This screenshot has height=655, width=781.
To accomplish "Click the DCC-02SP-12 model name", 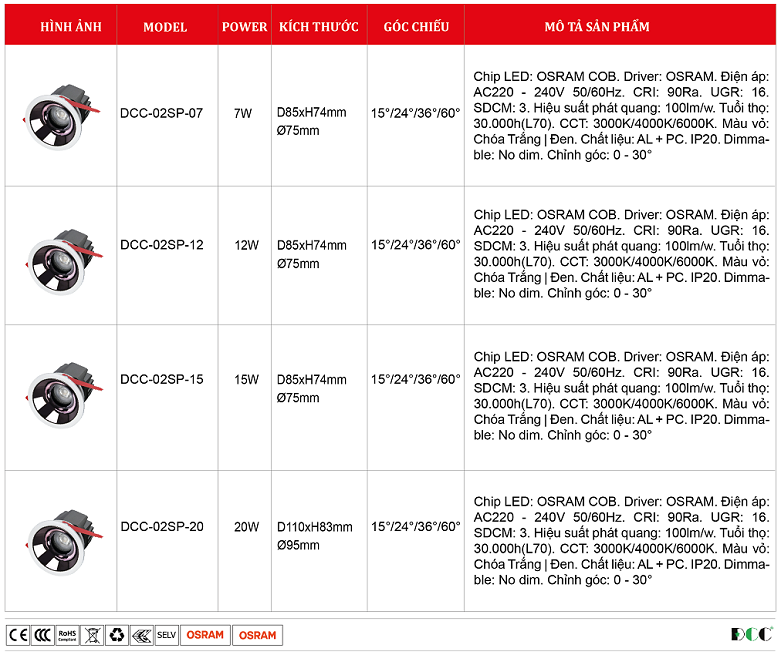I will [x=162, y=245].
